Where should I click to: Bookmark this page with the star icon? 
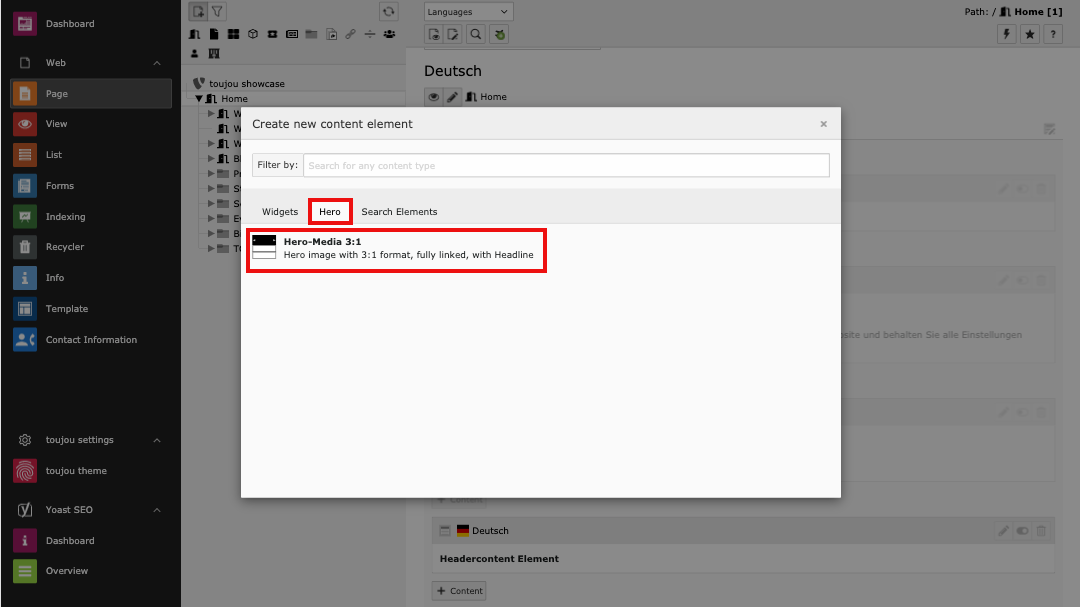[x=1030, y=34]
